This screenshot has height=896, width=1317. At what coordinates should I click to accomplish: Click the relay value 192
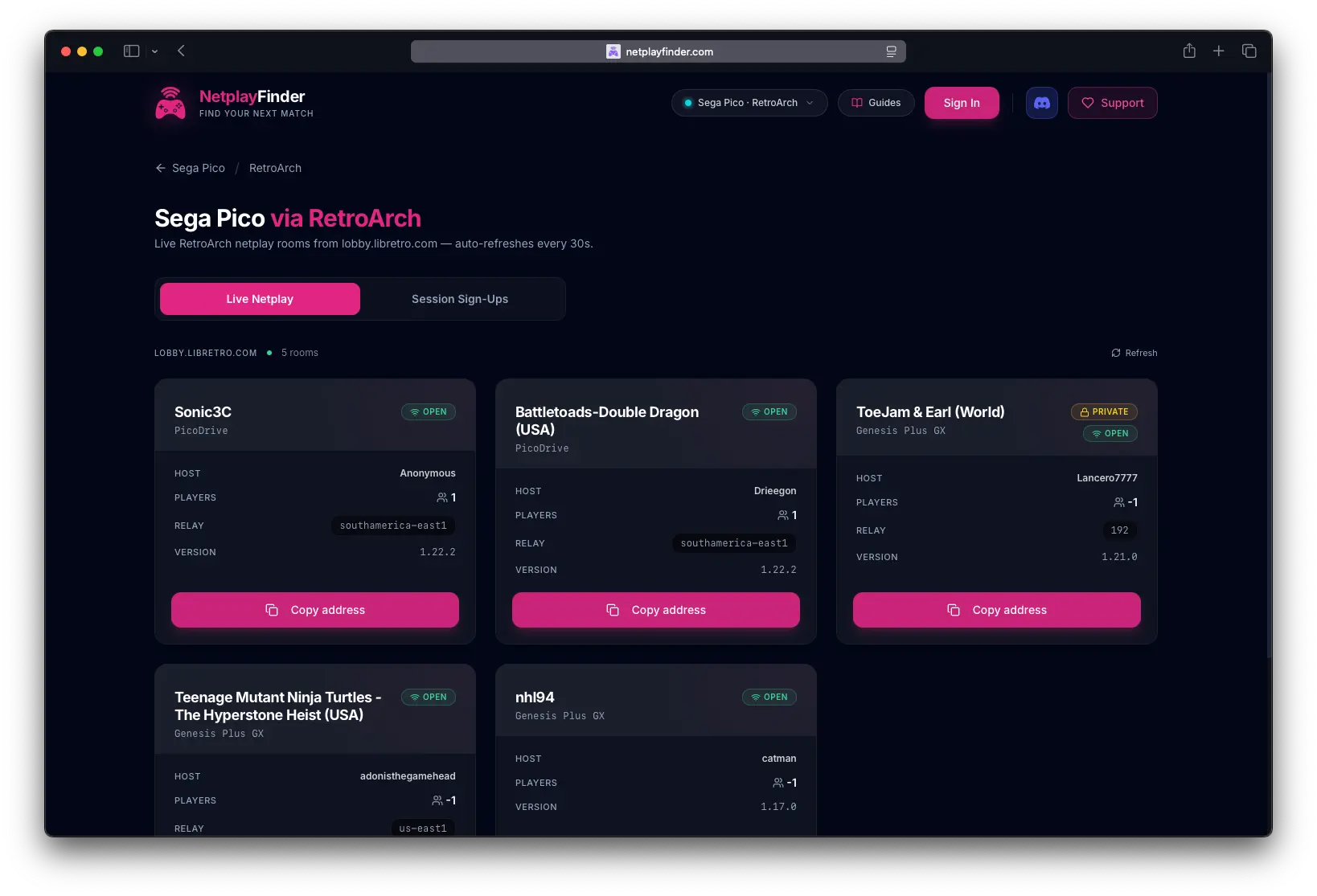pos(1120,530)
